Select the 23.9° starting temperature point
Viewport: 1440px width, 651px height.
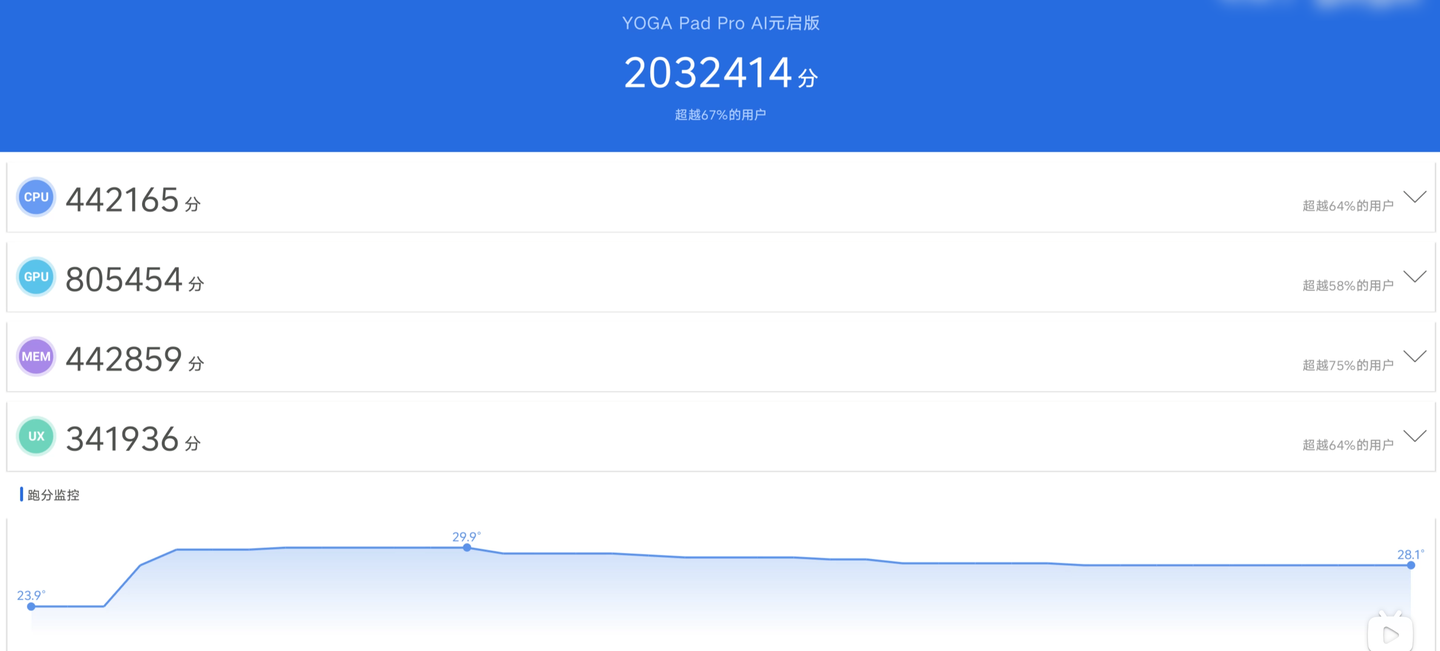32,606
